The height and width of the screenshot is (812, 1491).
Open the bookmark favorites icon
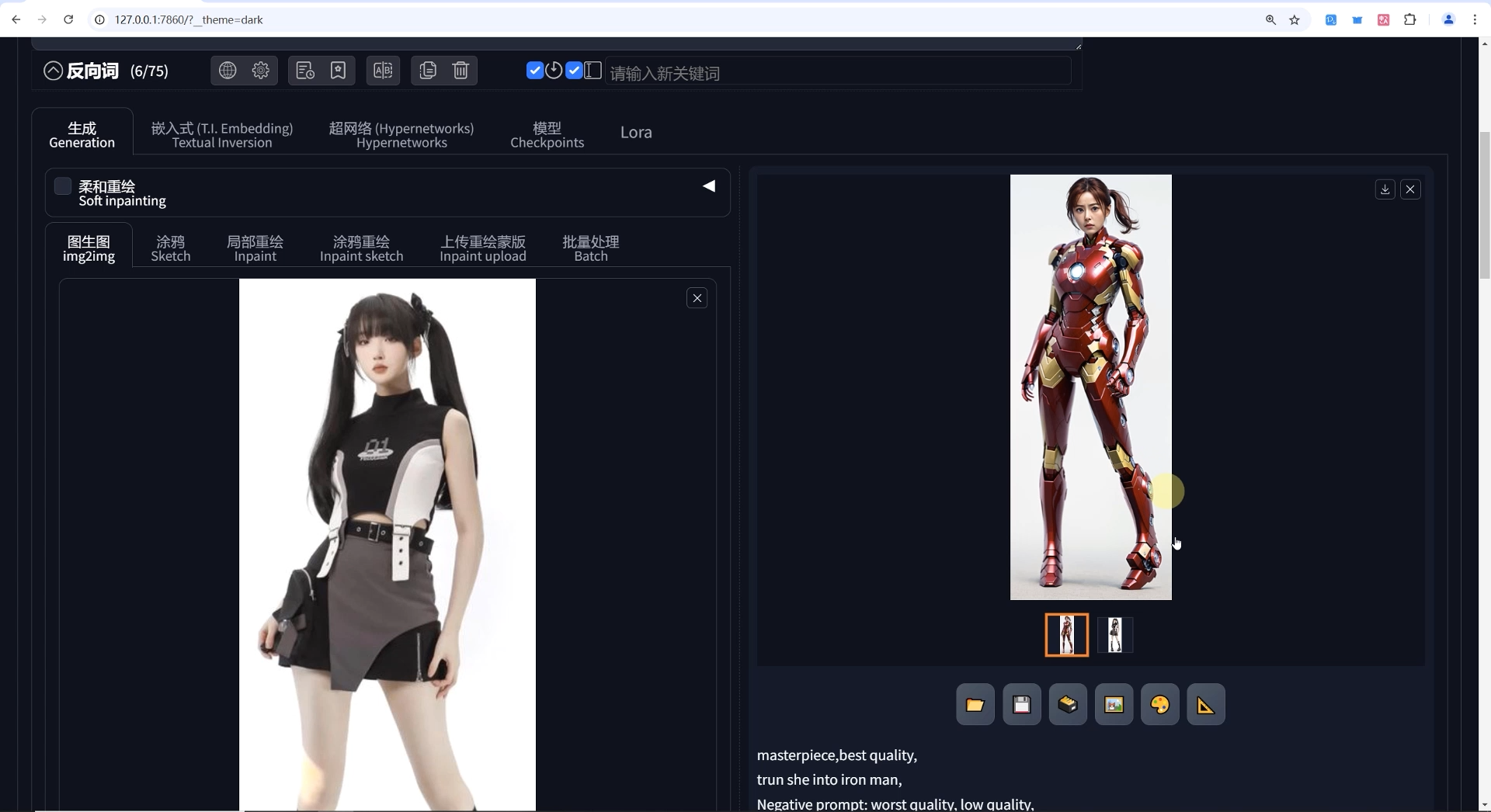(x=339, y=71)
